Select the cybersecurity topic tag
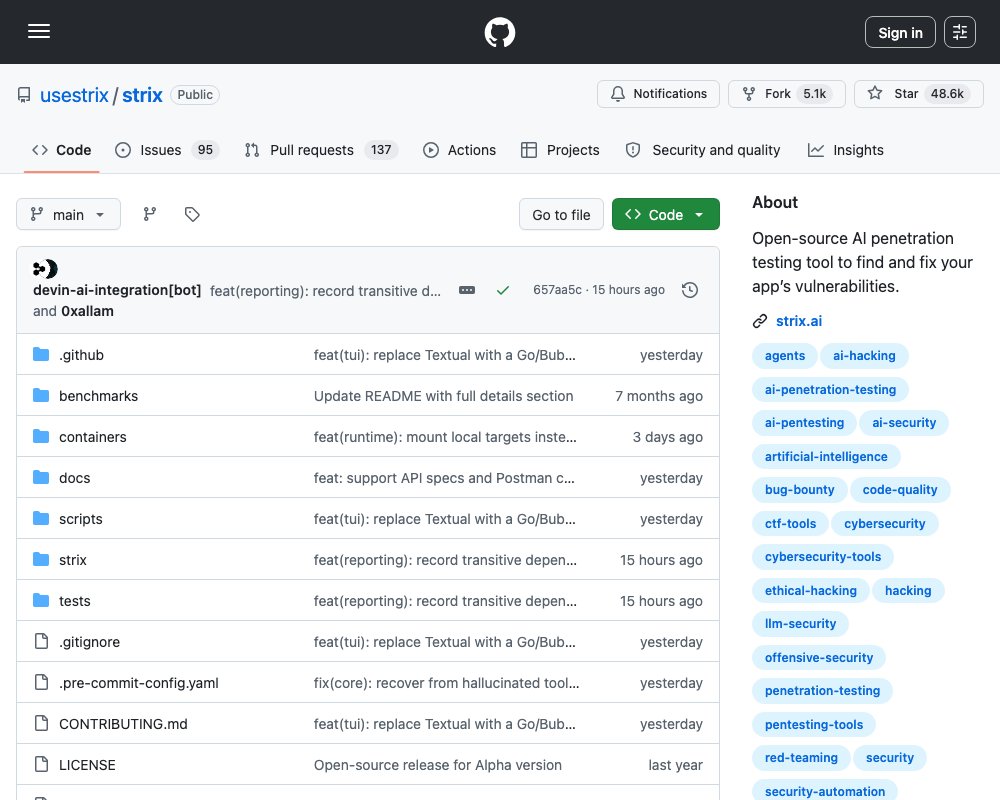 click(x=885, y=524)
